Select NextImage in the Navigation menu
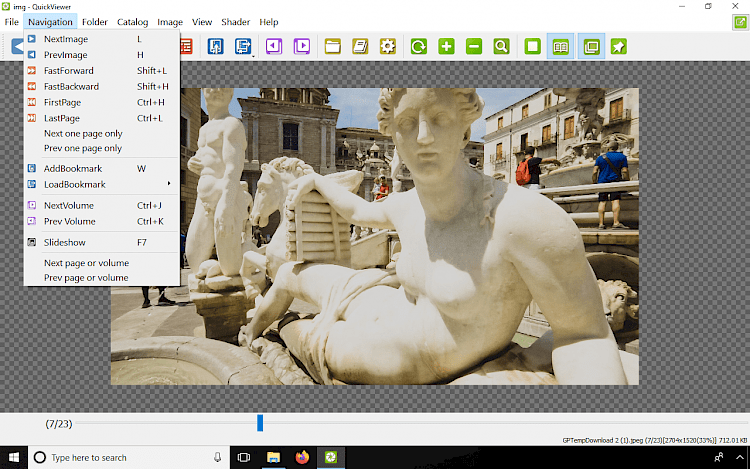 coord(101,39)
